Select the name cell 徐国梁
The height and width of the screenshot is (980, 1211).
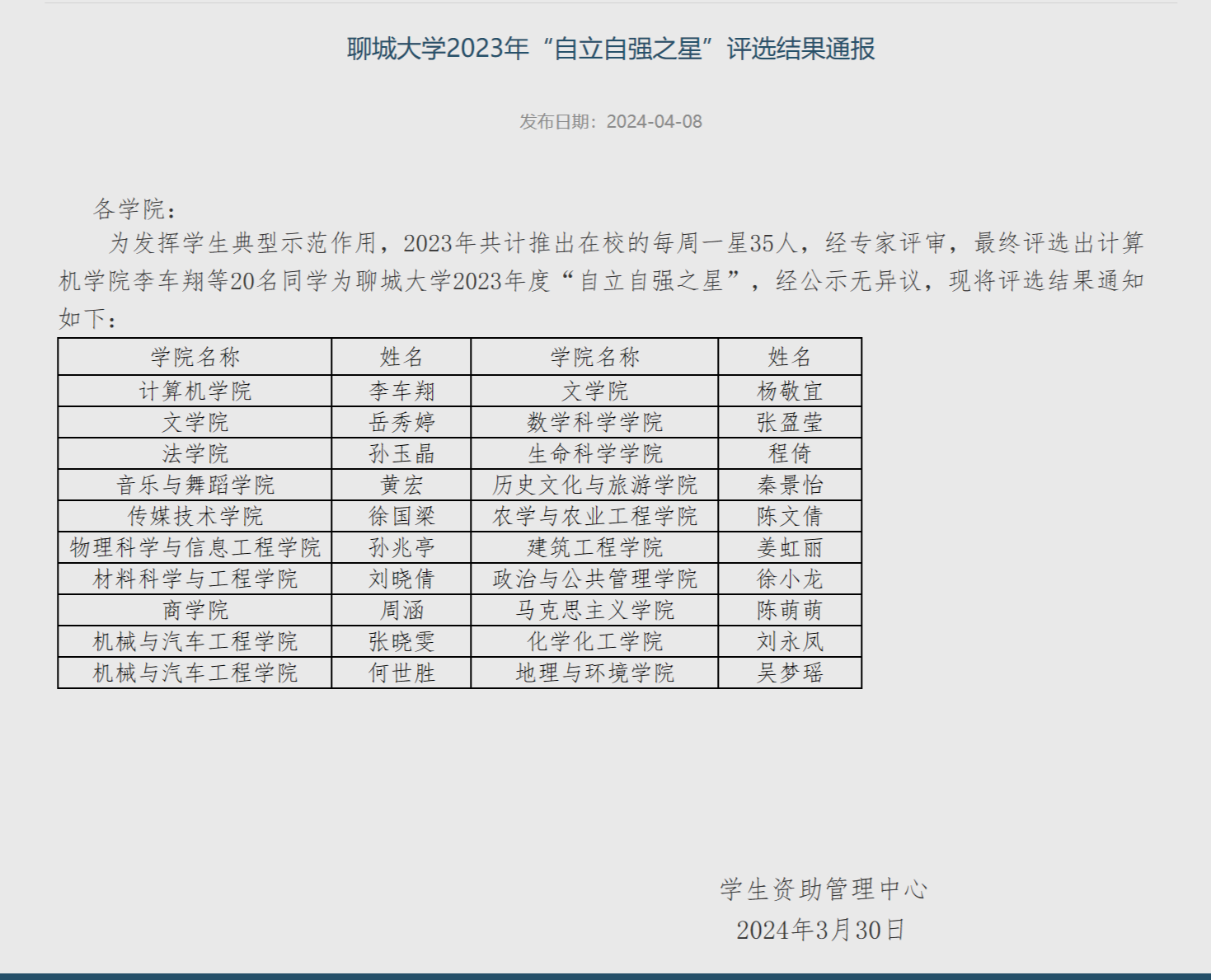click(x=401, y=516)
